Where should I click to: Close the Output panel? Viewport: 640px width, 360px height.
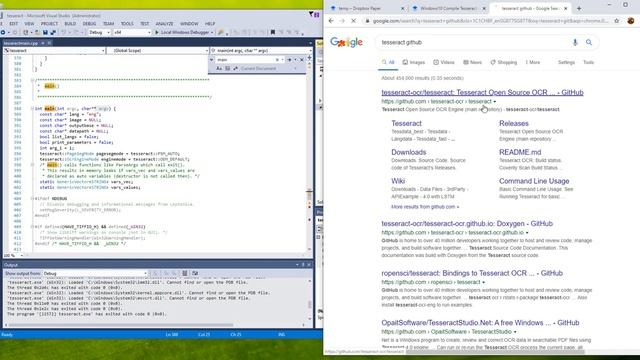click(x=309, y=265)
